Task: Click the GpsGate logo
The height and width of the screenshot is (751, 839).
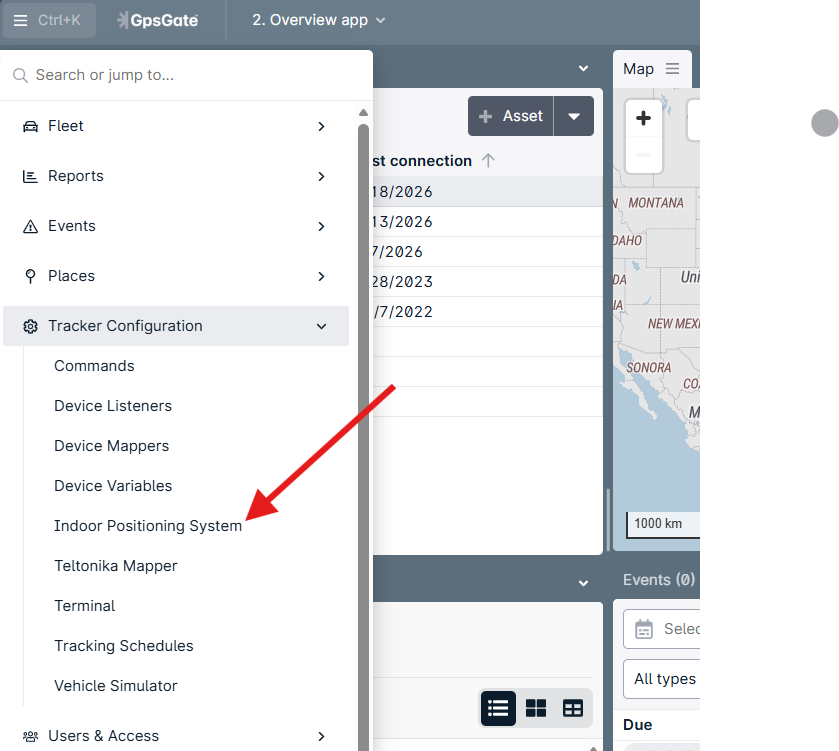Action: coord(157,20)
